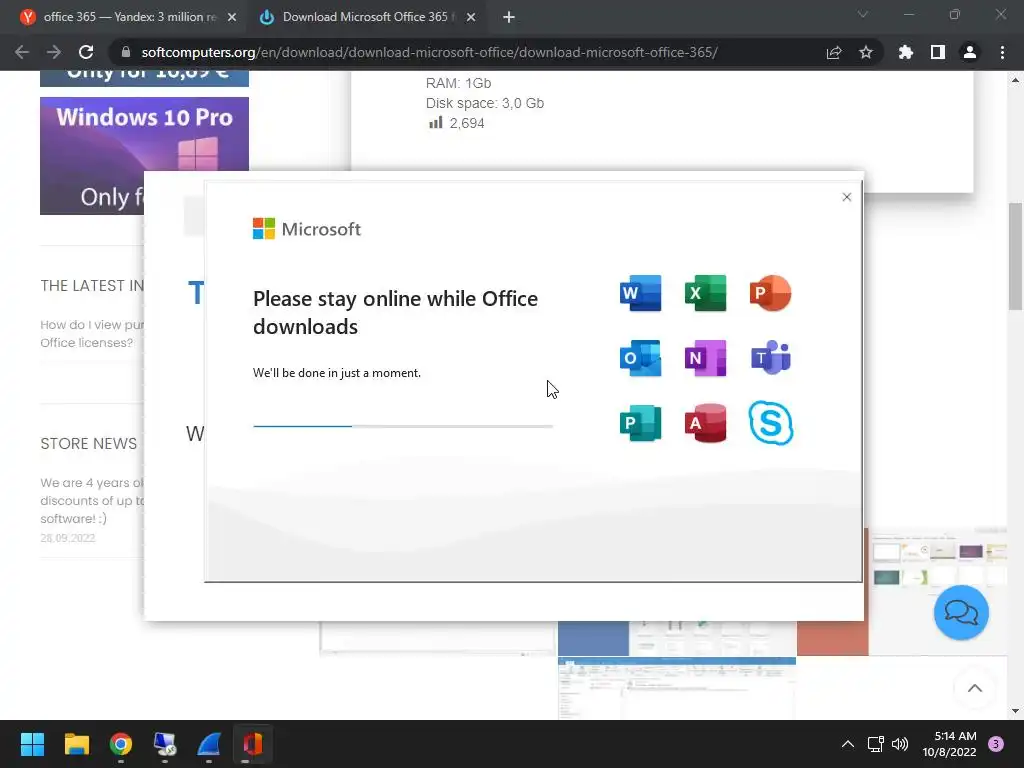Open the Chrome profile menu
Viewport: 1024px width, 768px height.
coord(969,52)
